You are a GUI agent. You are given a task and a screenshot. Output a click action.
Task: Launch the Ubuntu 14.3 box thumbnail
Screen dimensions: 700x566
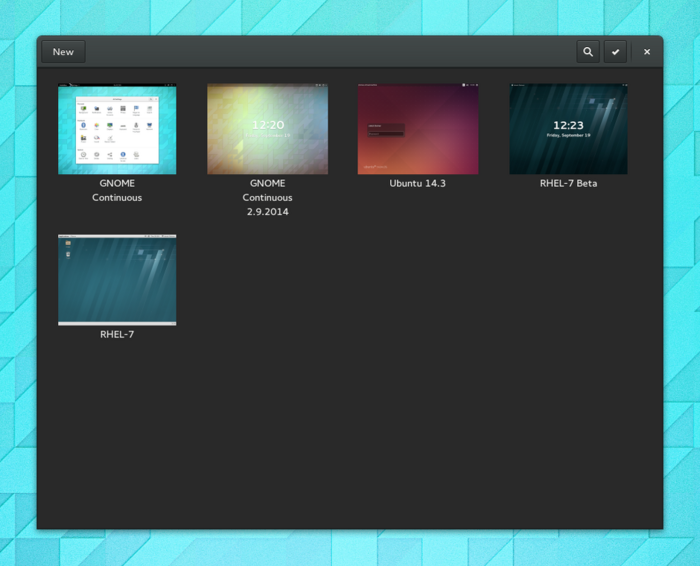[418, 130]
